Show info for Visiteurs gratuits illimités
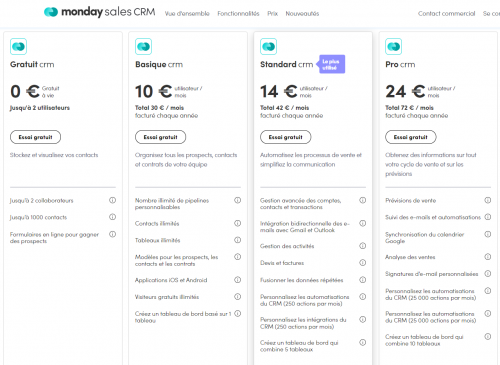Viewport: 500px width, 365px height. 238,296
